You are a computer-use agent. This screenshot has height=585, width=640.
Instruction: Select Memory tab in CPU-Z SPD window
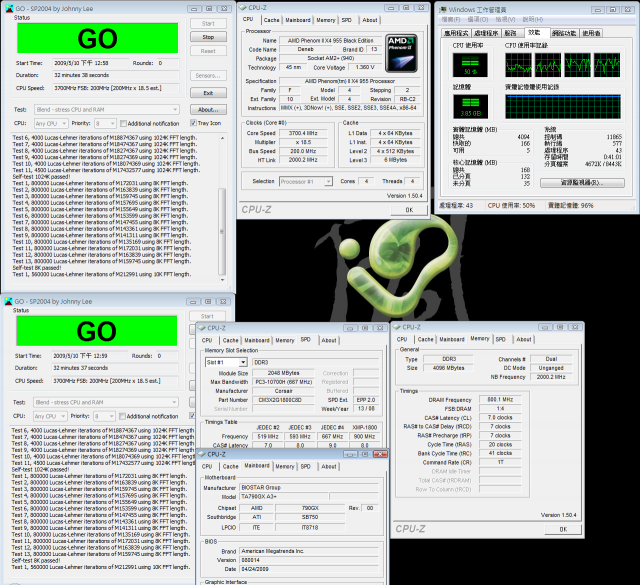284,340
